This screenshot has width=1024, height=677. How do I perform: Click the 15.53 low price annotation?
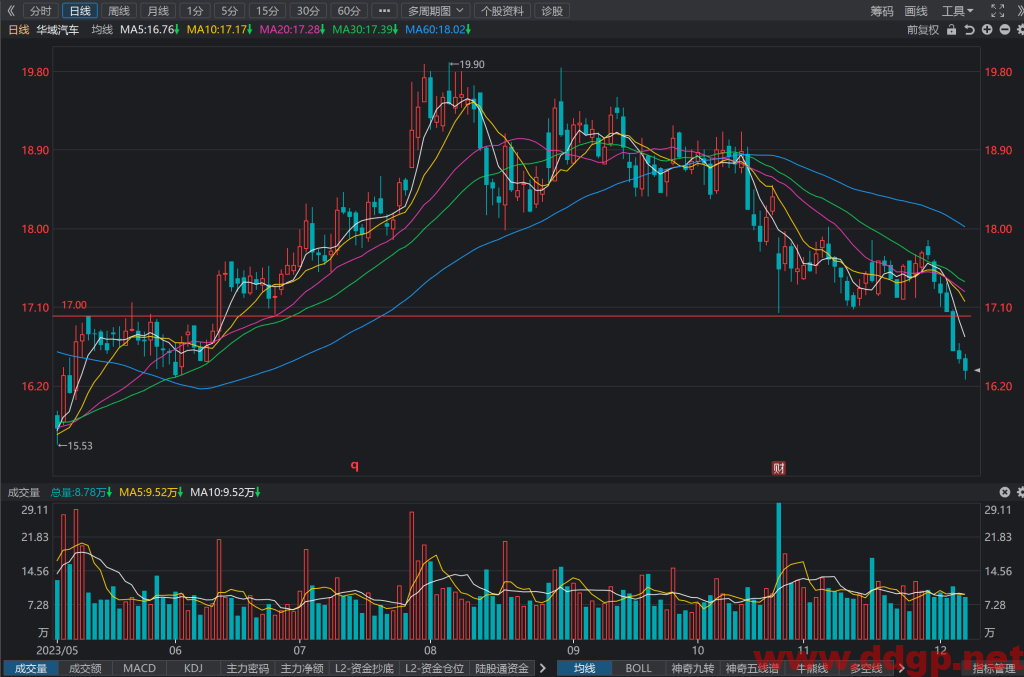[75, 446]
